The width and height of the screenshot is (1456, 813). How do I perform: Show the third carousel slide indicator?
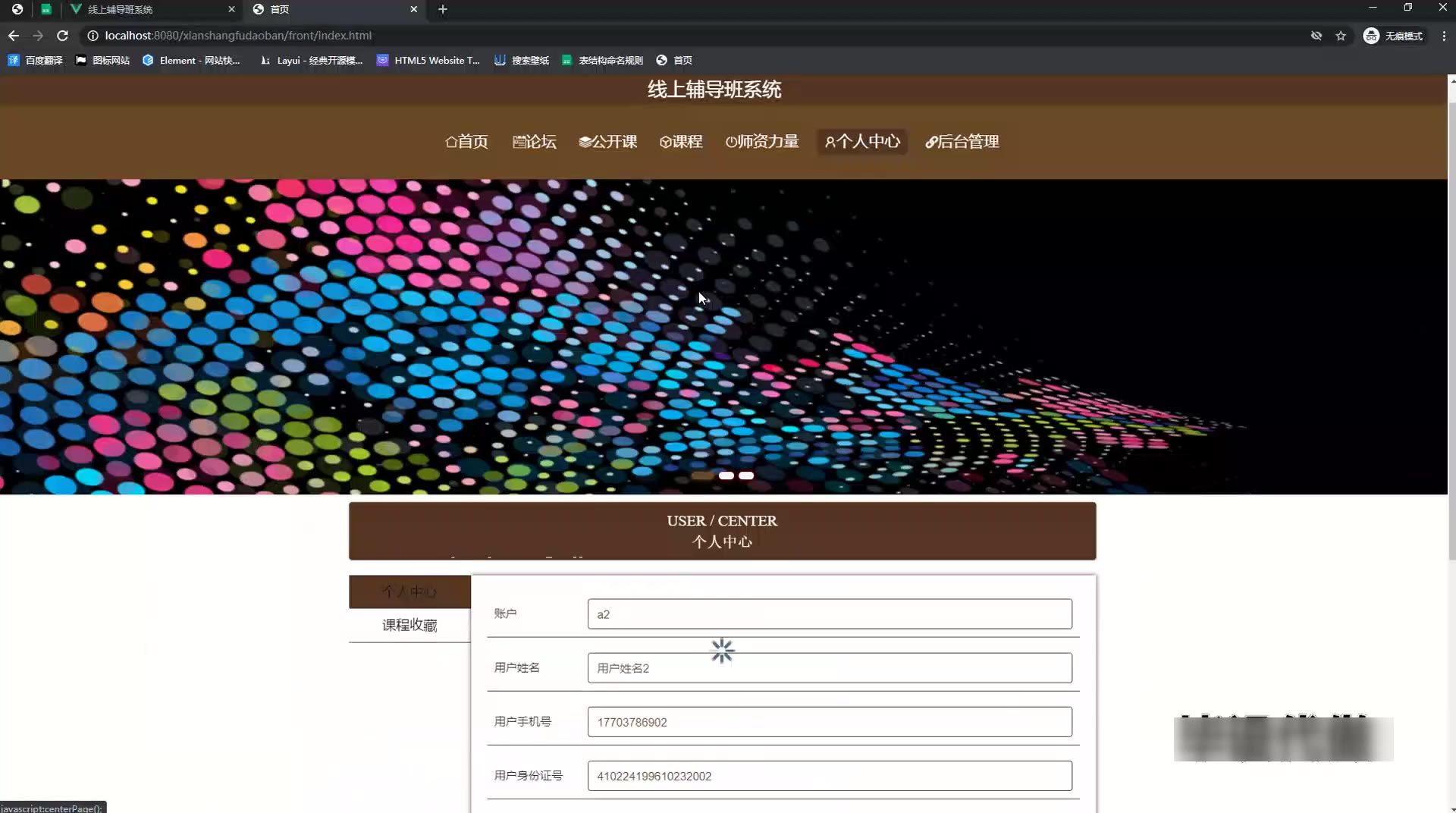click(x=746, y=476)
